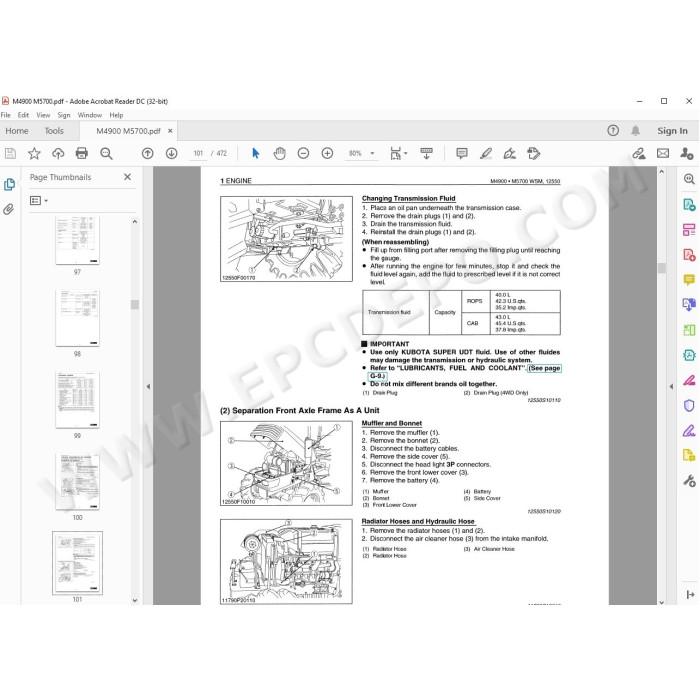Switch to the Home tab
Screen dimensions: 700x700
click(17, 131)
